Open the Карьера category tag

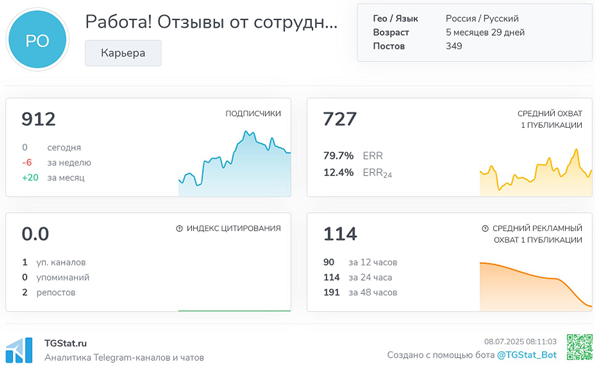pyautogui.click(x=123, y=53)
